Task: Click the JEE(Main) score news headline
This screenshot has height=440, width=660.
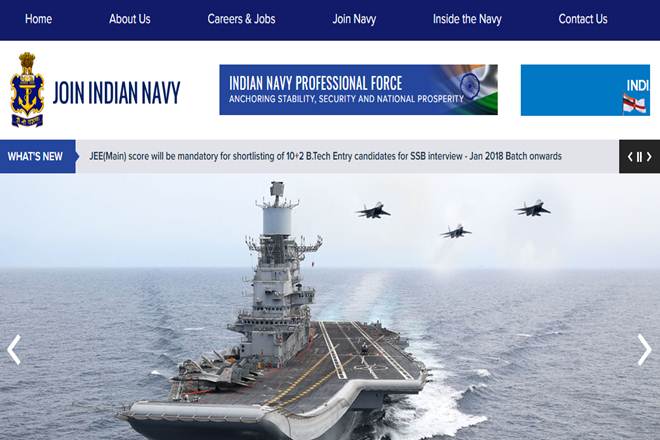Action: tap(325, 156)
